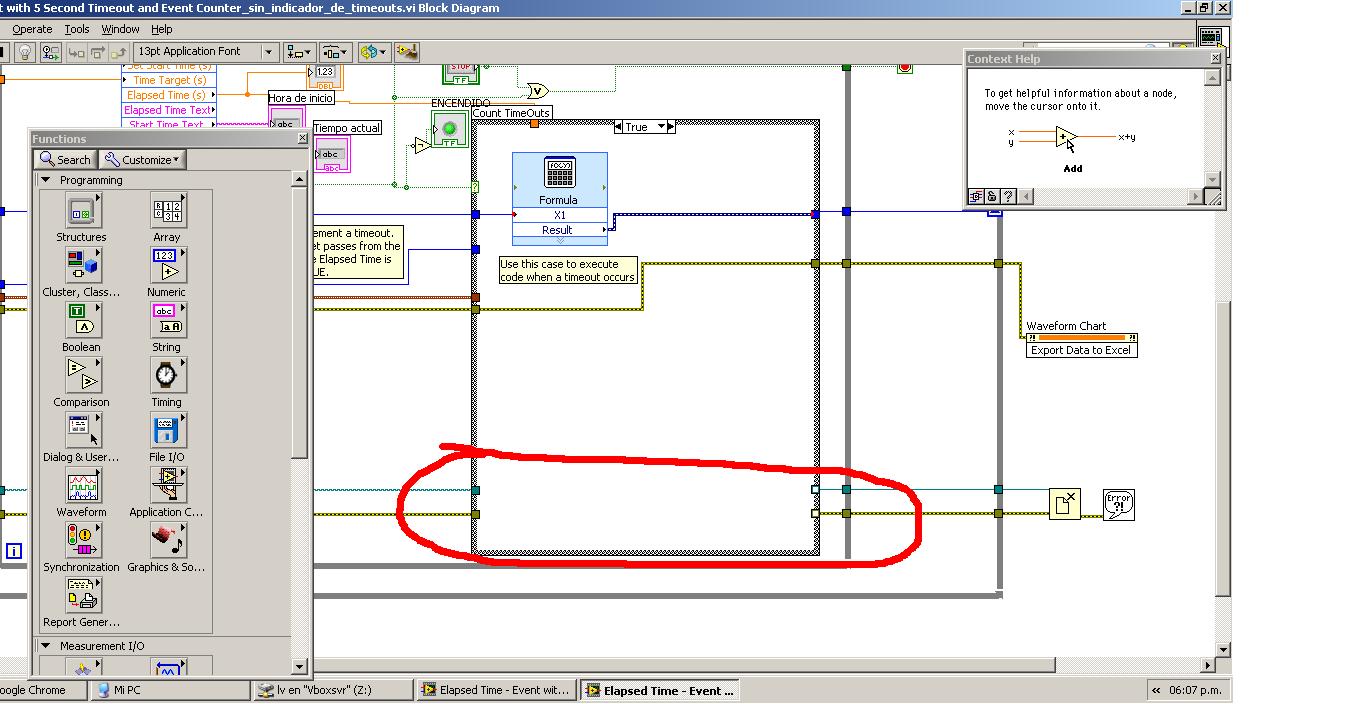Click the Context Help scroll-down arrow

[1214, 180]
